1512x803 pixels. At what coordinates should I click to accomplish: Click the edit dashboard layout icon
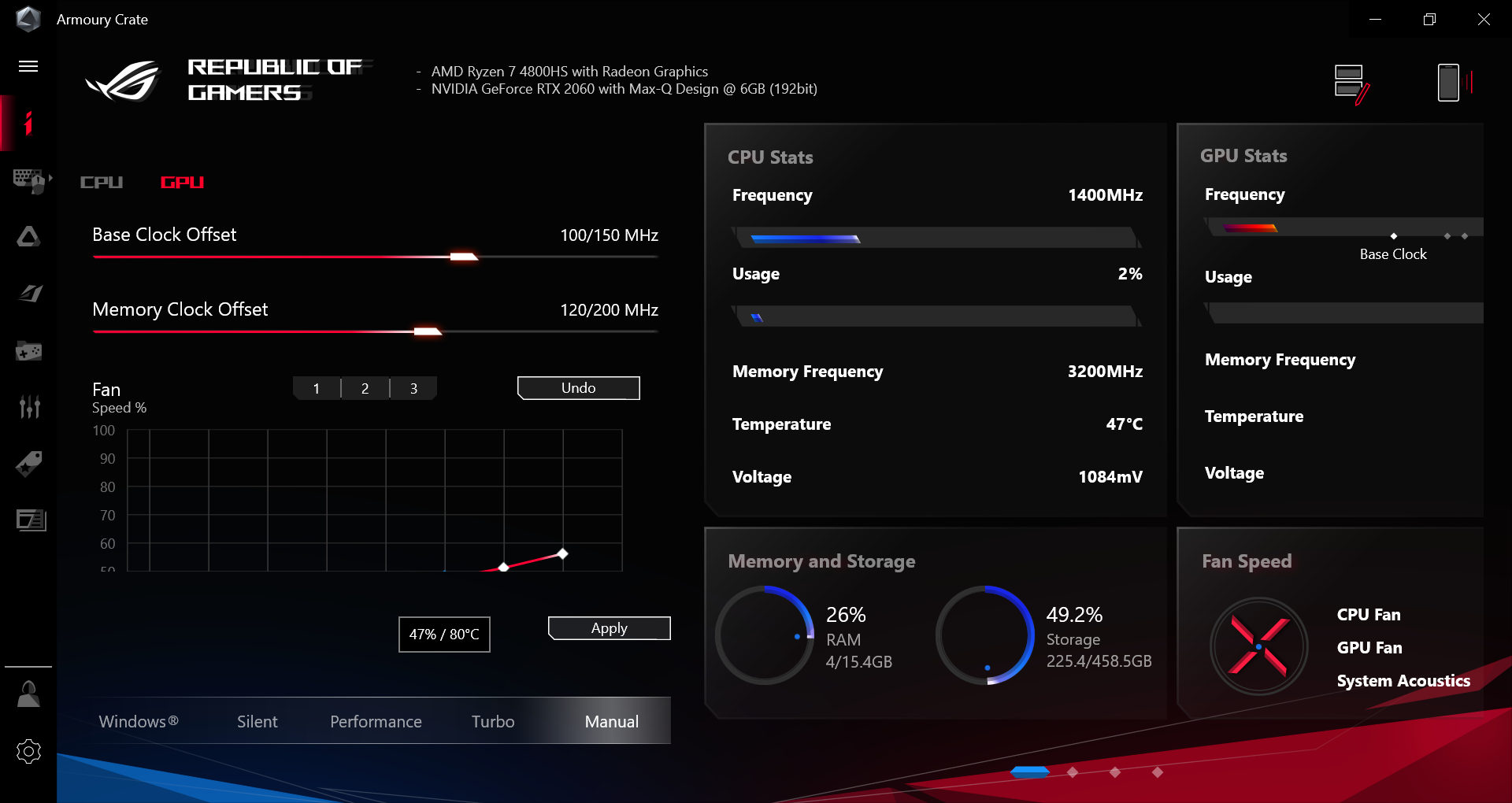[x=1351, y=83]
